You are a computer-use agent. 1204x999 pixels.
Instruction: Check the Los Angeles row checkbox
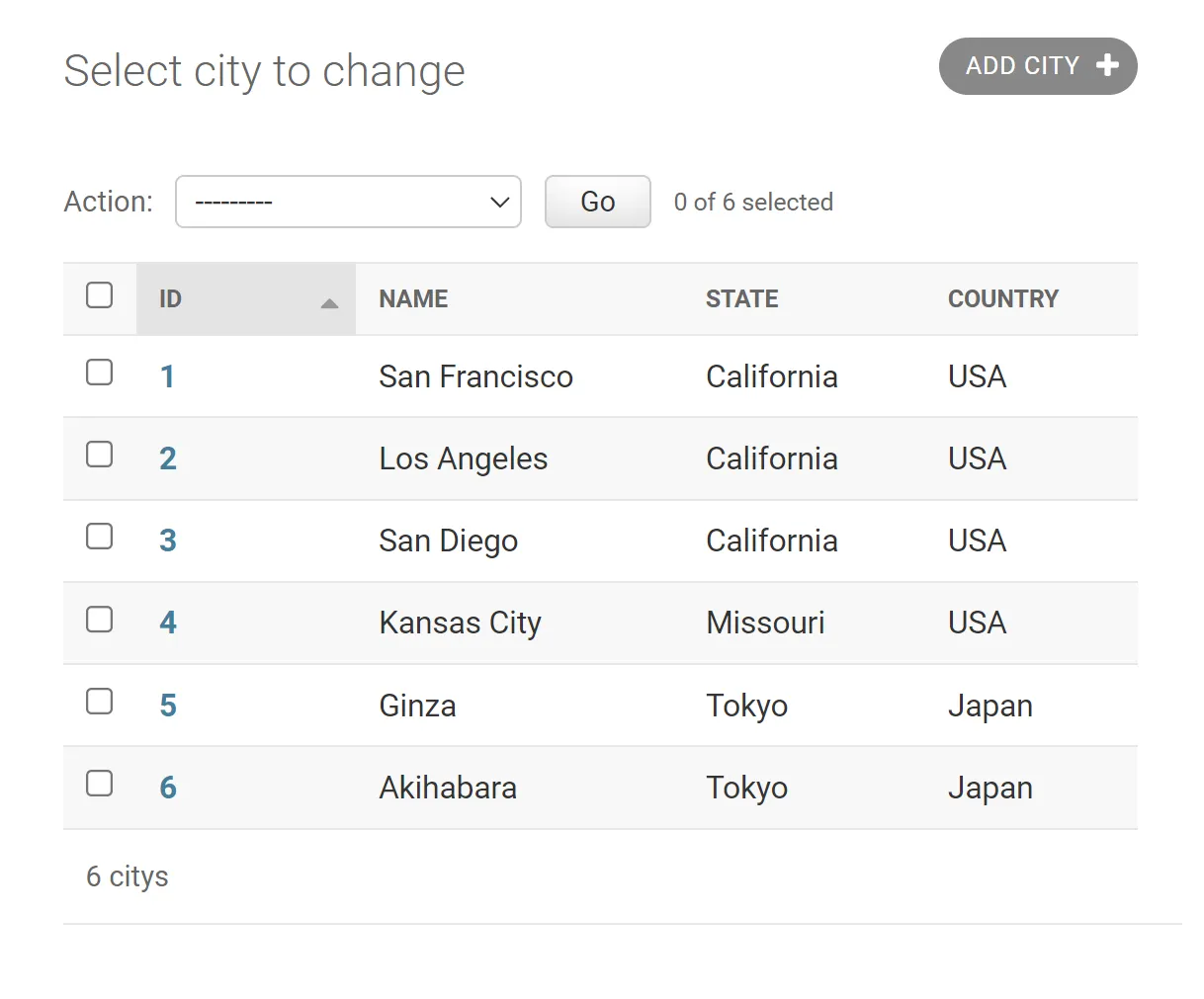tap(100, 455)
